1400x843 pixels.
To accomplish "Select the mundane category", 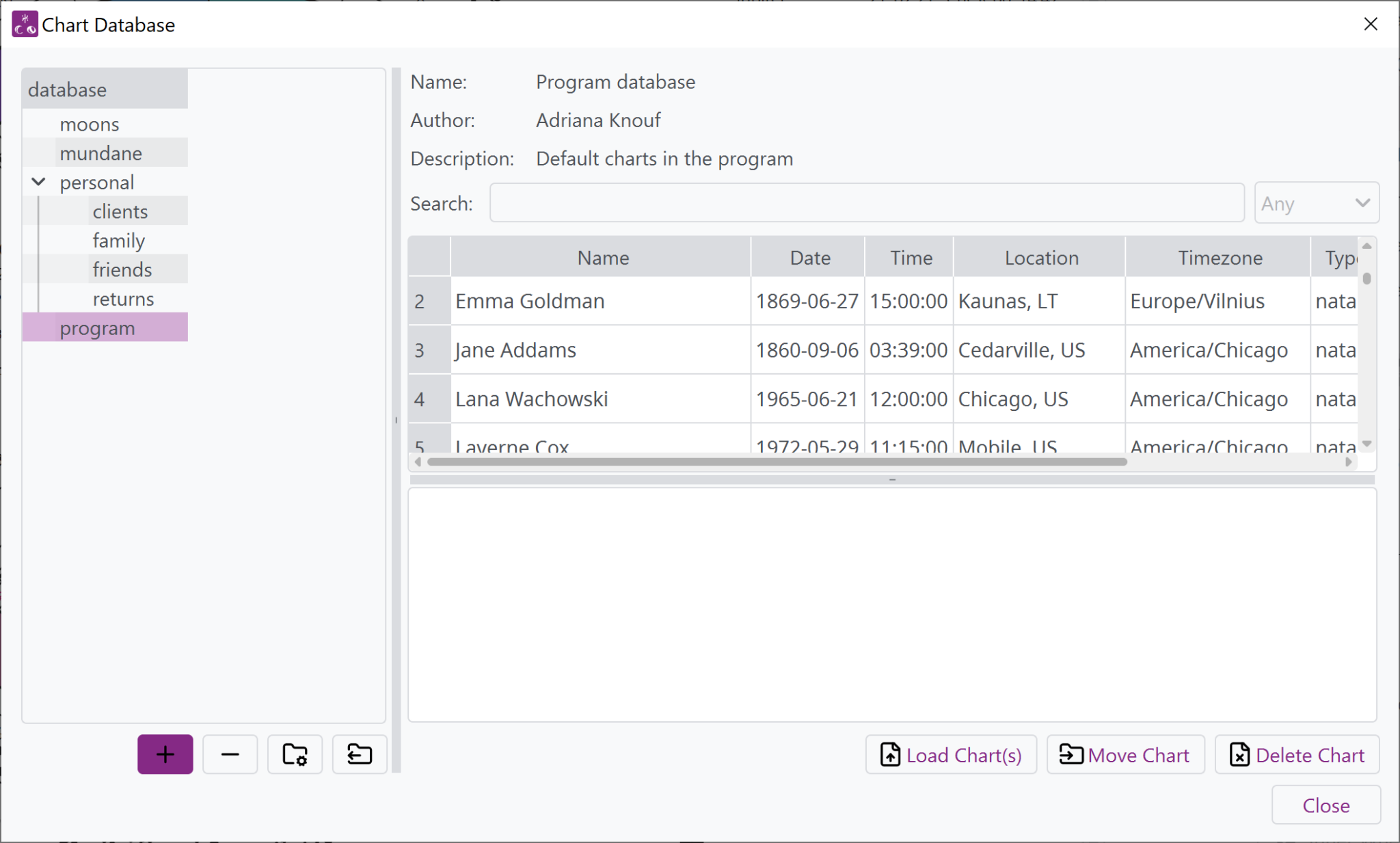I will (102, 152).
